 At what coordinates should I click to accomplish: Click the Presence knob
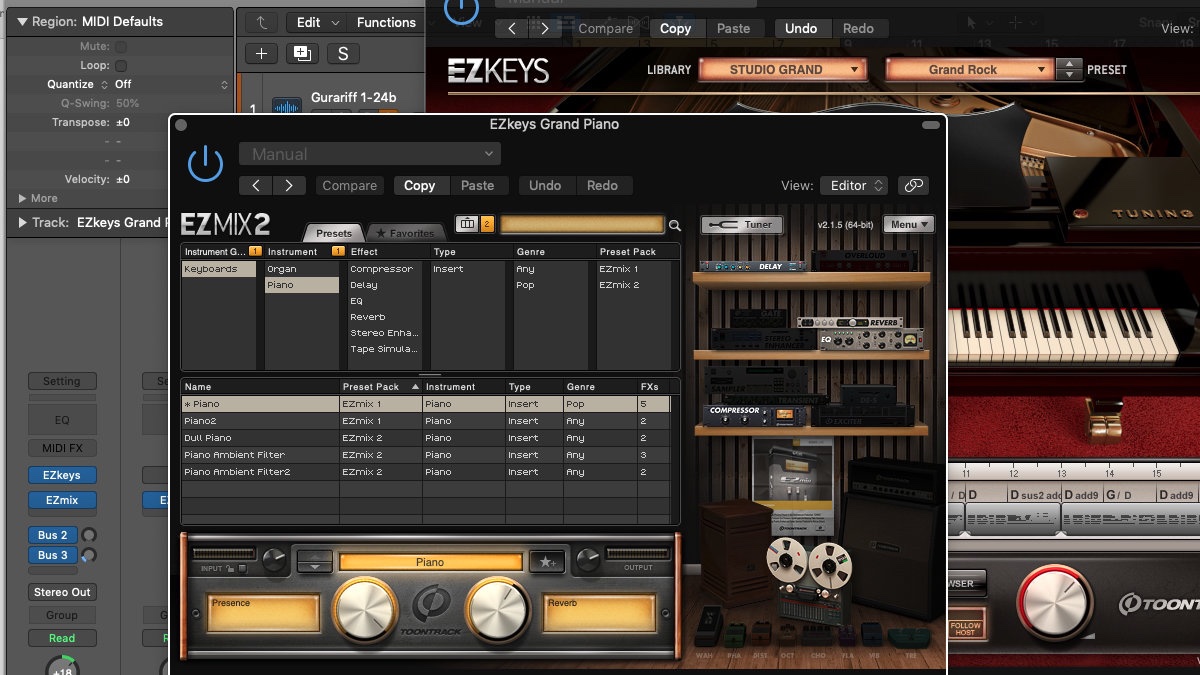click(x=365, y=608)
